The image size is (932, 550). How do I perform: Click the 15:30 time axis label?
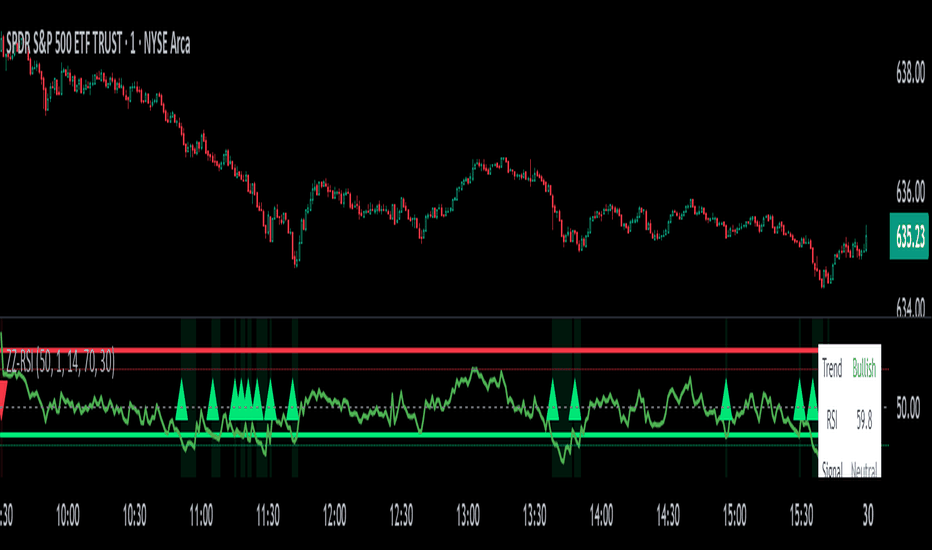coord(801,516)
